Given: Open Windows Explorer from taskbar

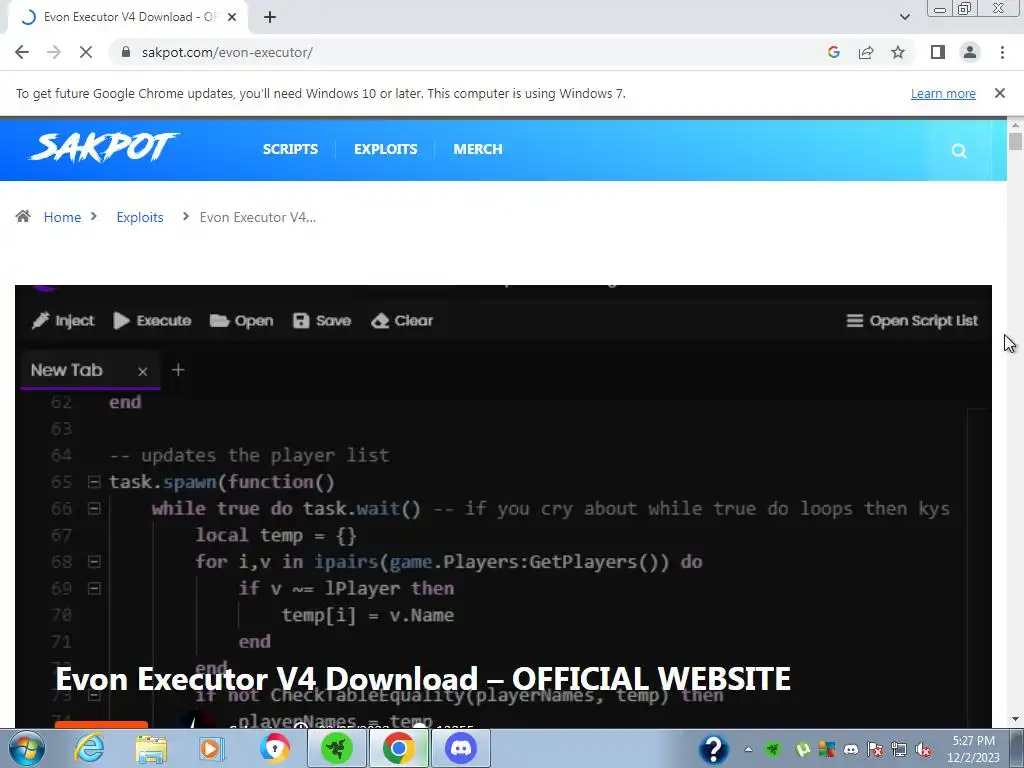Looking at the screenshot, I should pos(151,748).
